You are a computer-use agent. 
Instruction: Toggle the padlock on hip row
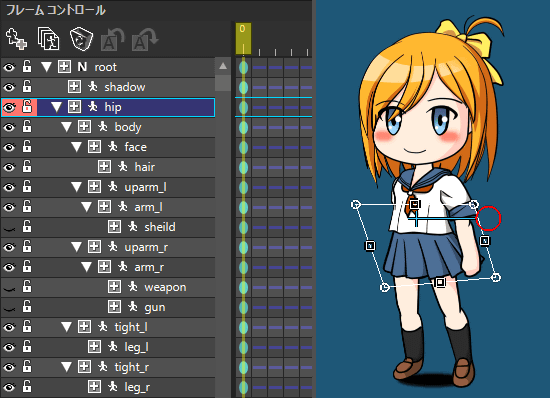pos(27,106)
